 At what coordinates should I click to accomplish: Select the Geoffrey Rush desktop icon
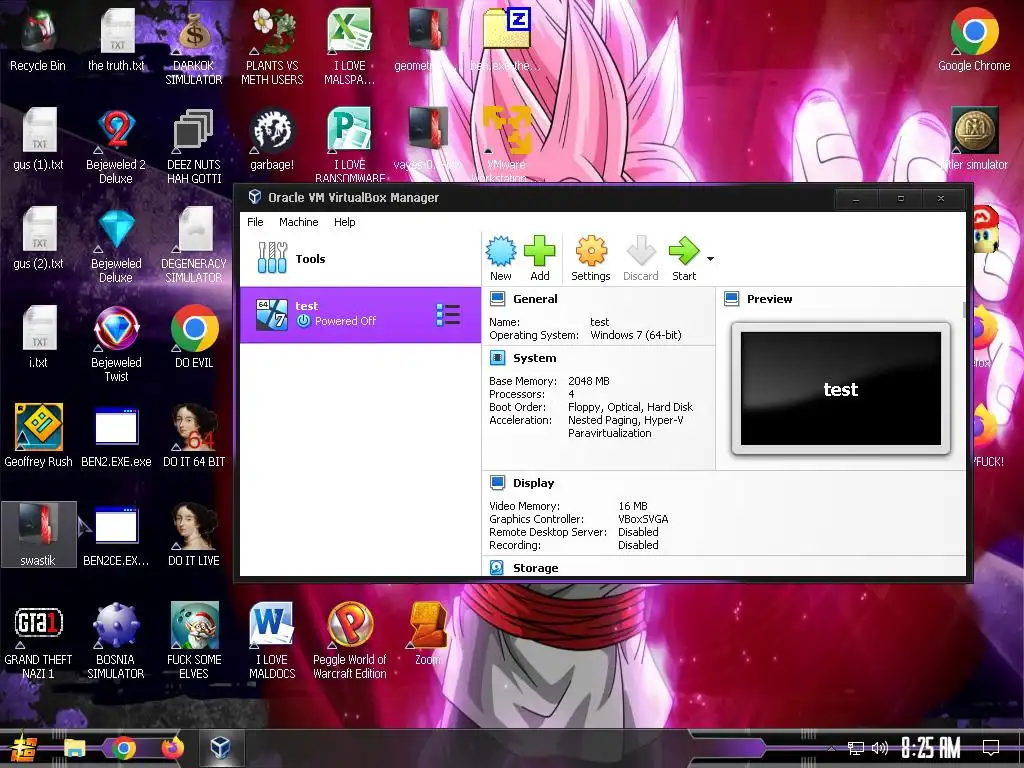click(x=38, y=436)
